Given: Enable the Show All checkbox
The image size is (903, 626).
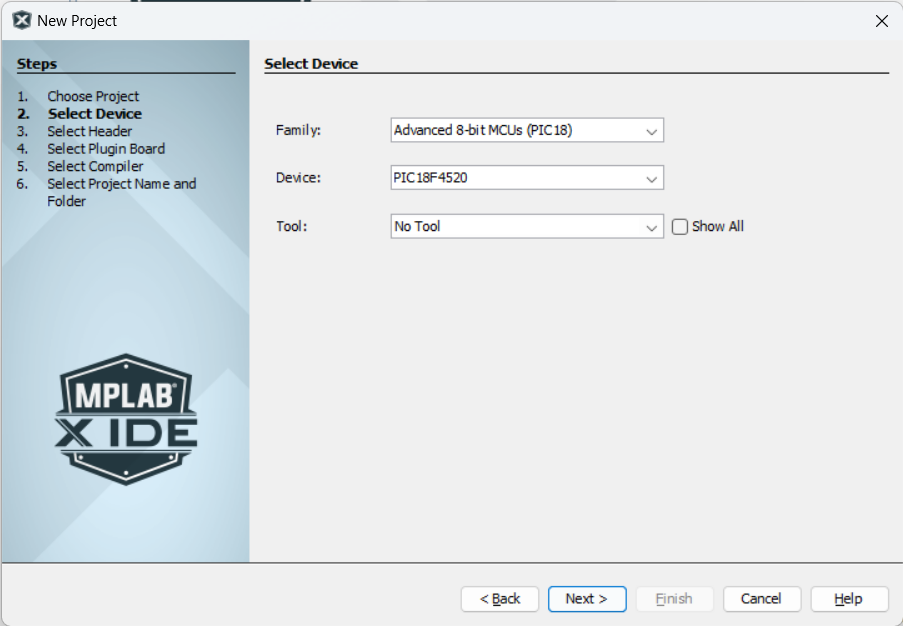Looking at the screenshot, I should click(680, 227).
